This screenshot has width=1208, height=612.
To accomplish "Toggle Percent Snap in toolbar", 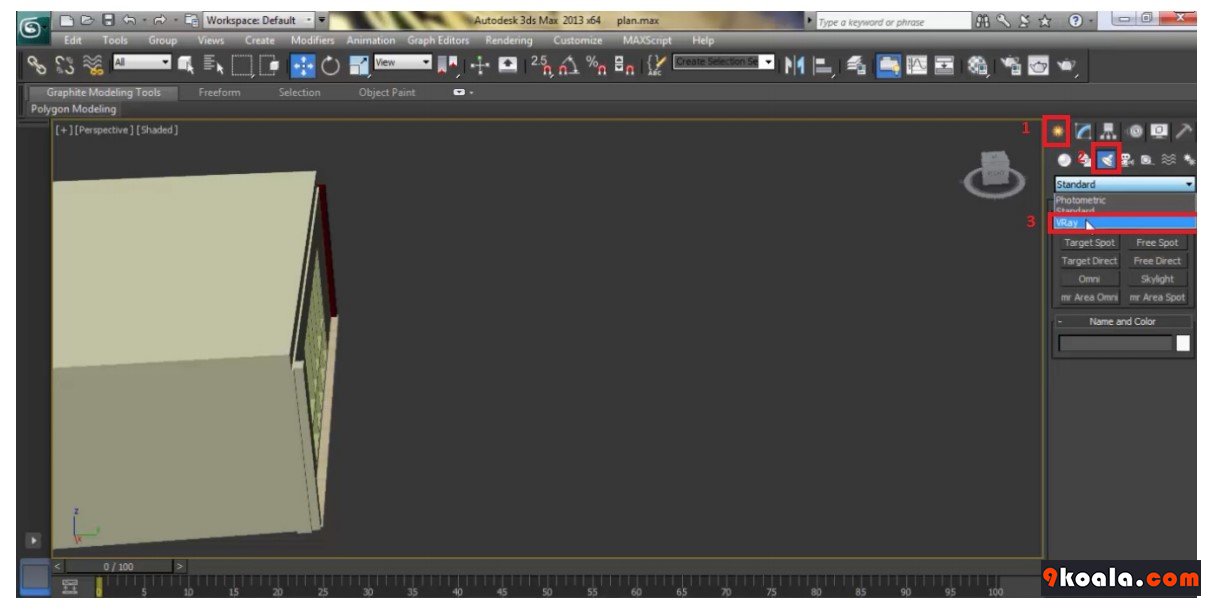I will (596, 65).
